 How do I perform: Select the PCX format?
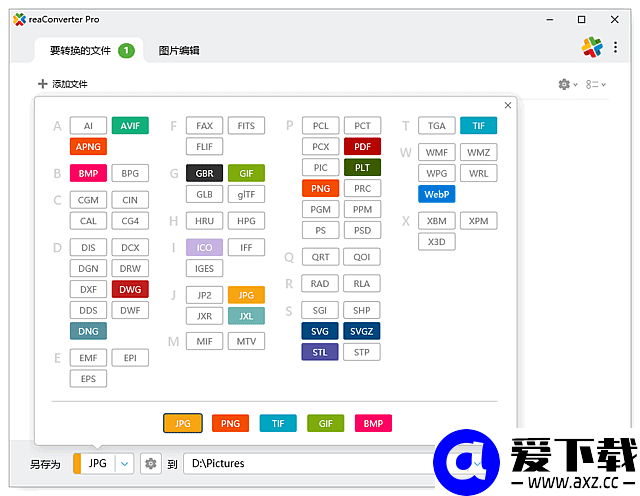tap(321, 147)
